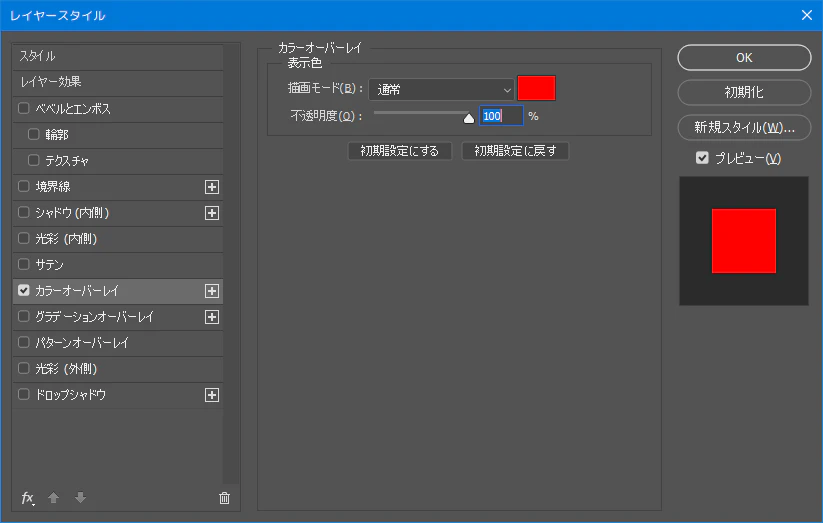
Task: Move effect down with the down-arrow icon
Action: [x=80, y=498]
